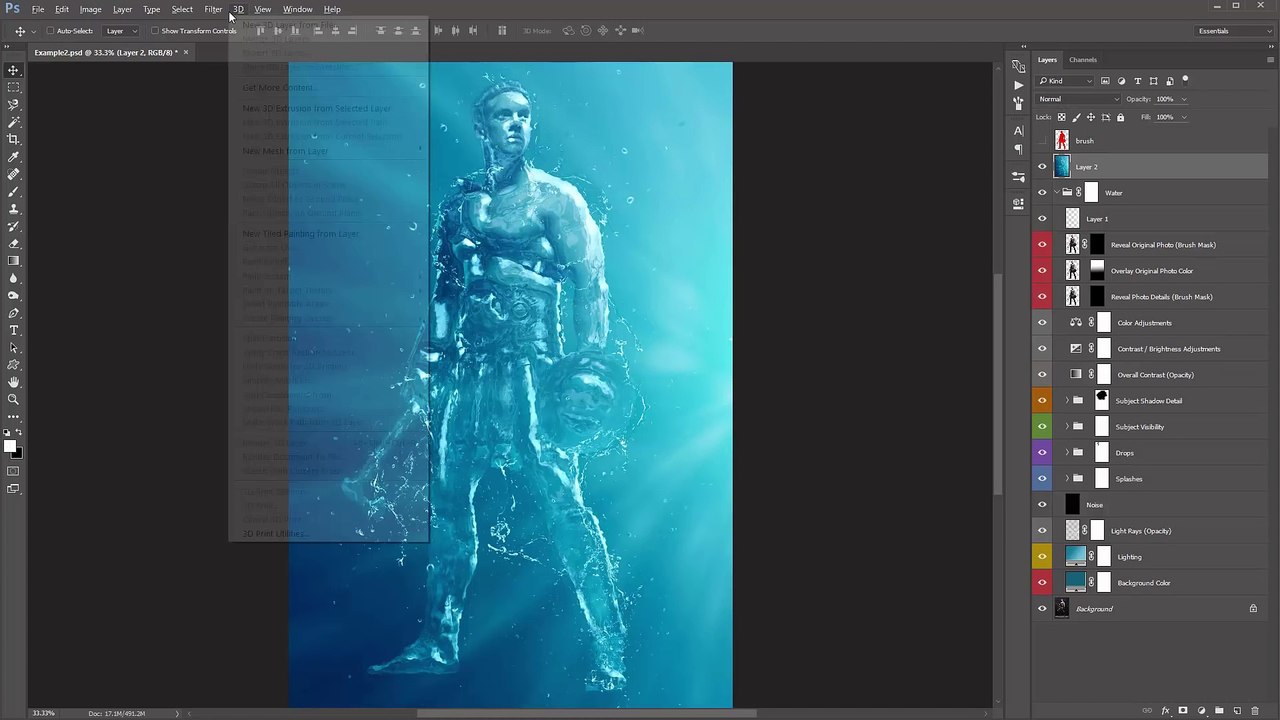Viewport: 1280px width, 720px height.
Task: Hide Layer 2 visibility
Action: click(x=1042, y=167)
